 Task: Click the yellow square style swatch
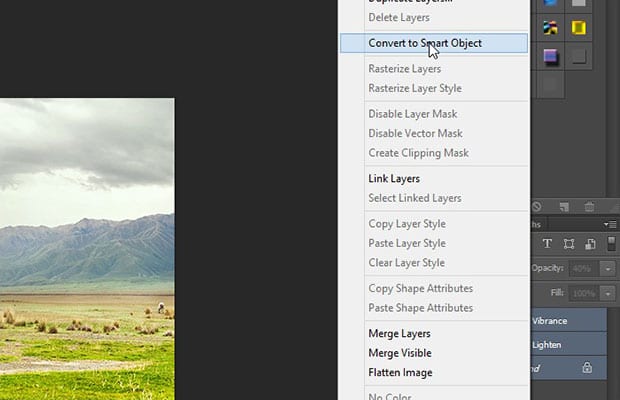(x=578, y=28)
